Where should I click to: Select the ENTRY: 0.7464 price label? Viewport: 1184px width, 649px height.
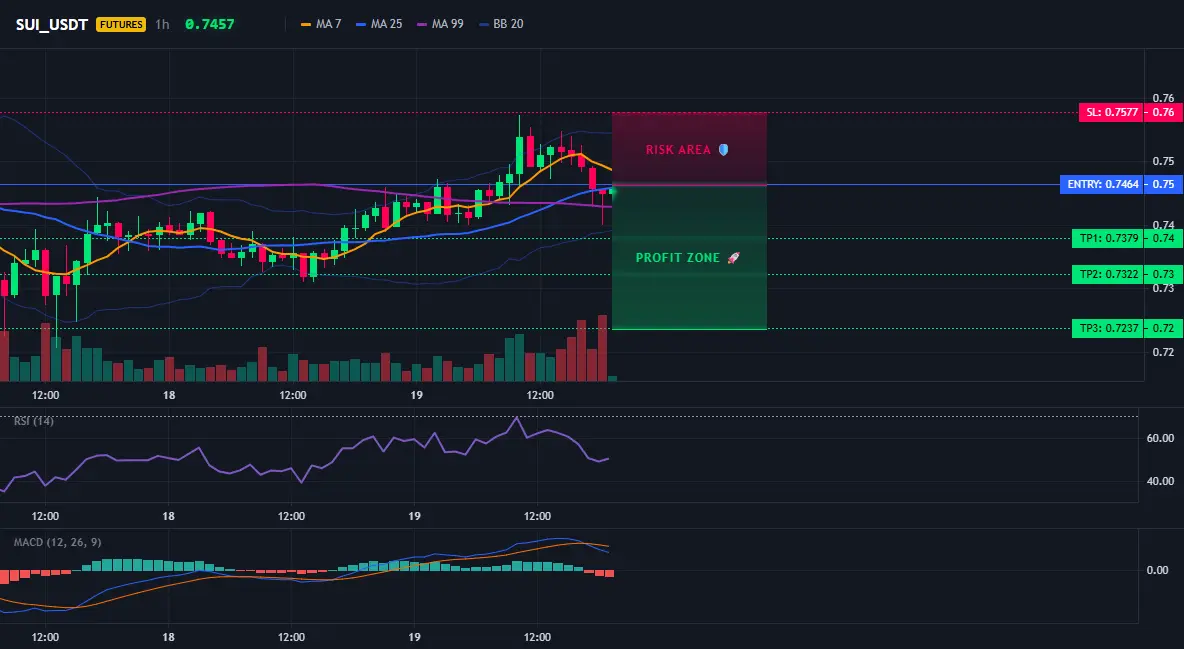tap(1102, 184)
